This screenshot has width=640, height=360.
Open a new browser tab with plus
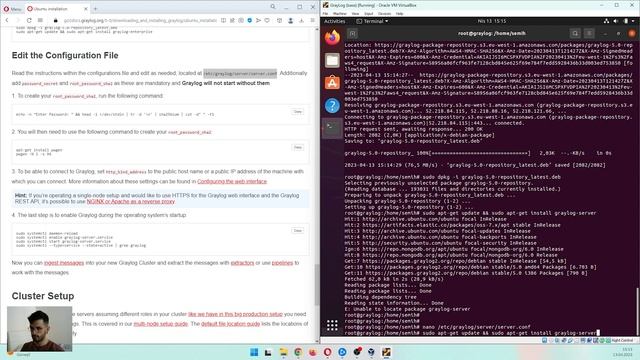pyautogui.click(x=95, y=9)
